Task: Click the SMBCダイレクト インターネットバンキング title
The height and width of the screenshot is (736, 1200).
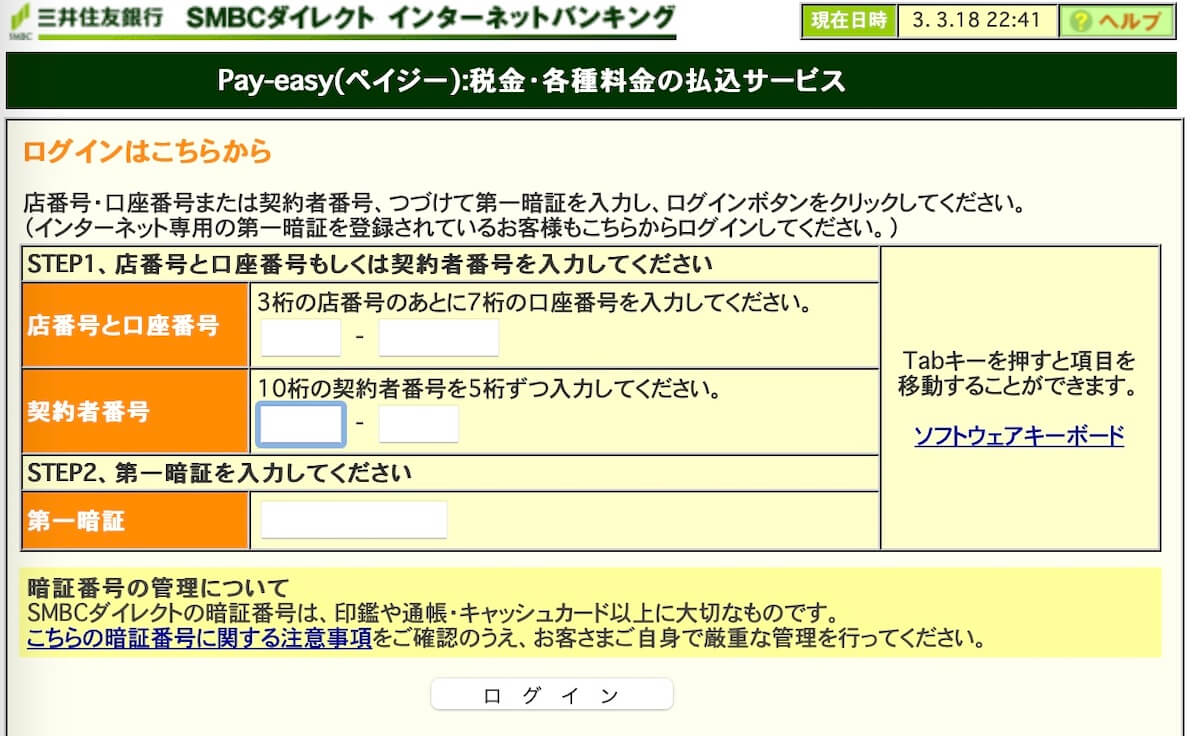Action: pyautogui.click(x=430, y=19)
